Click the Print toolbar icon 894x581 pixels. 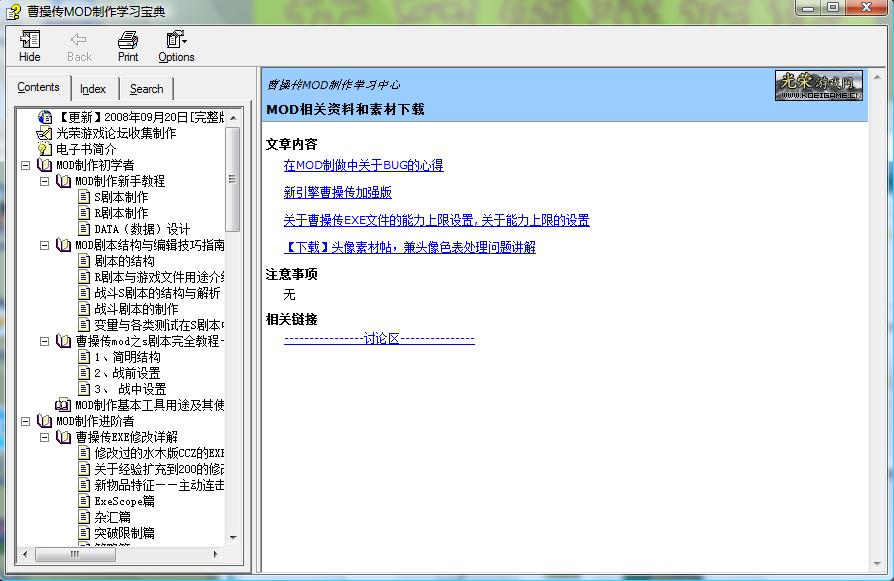pos(128,39)
